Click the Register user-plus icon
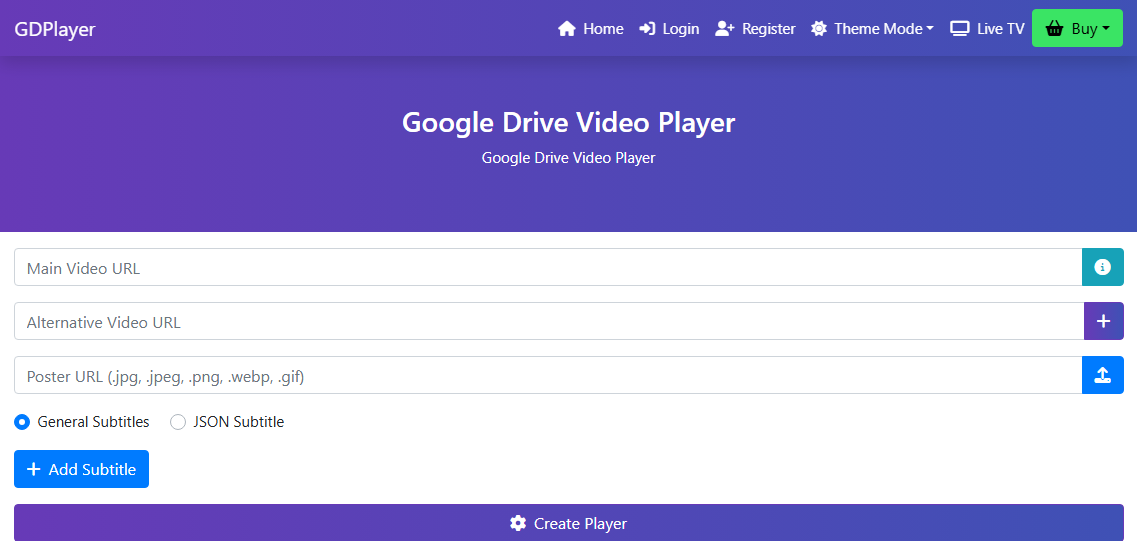 click(x=725, y=29)
